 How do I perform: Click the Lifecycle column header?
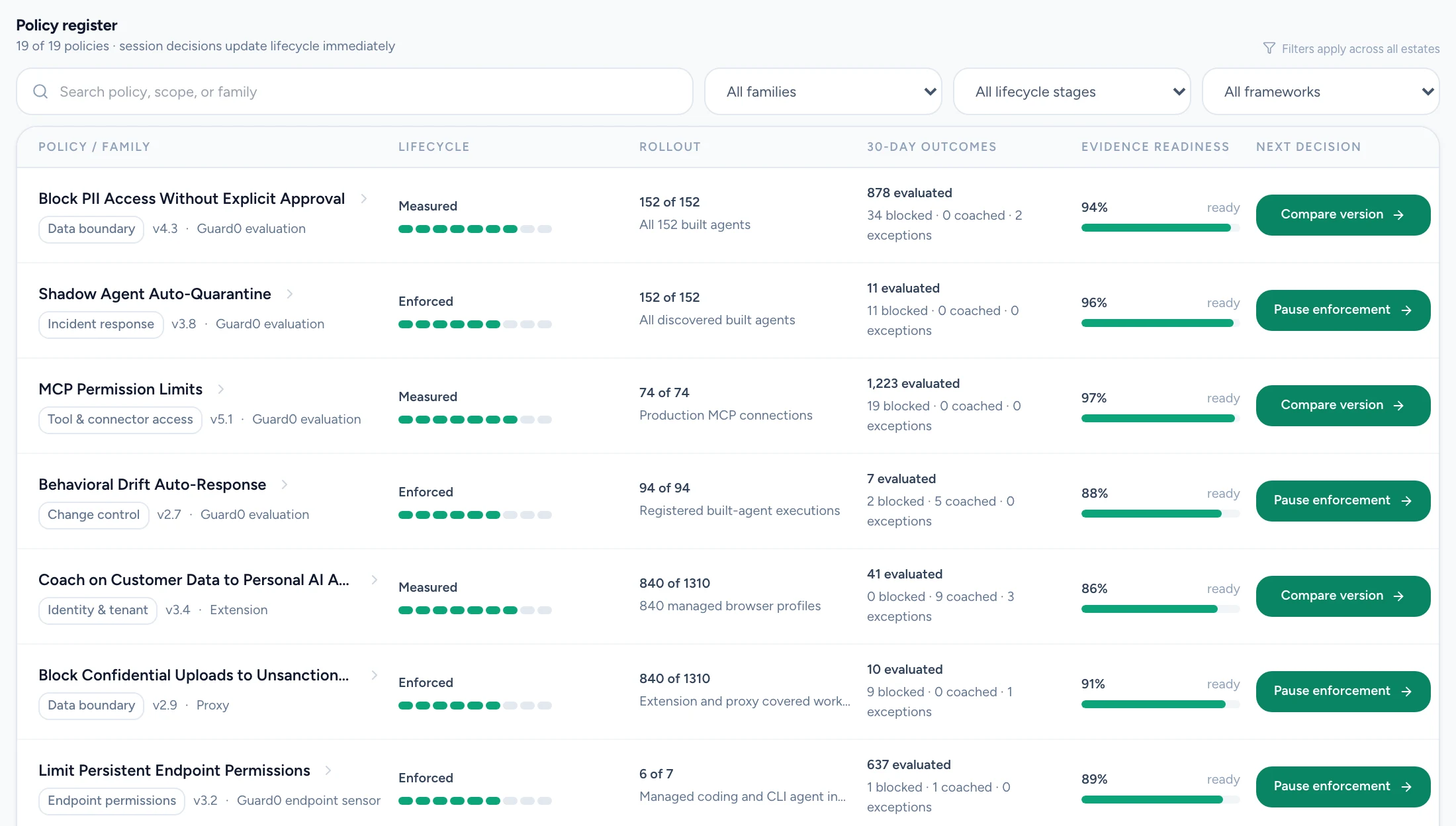coord(434,147)
